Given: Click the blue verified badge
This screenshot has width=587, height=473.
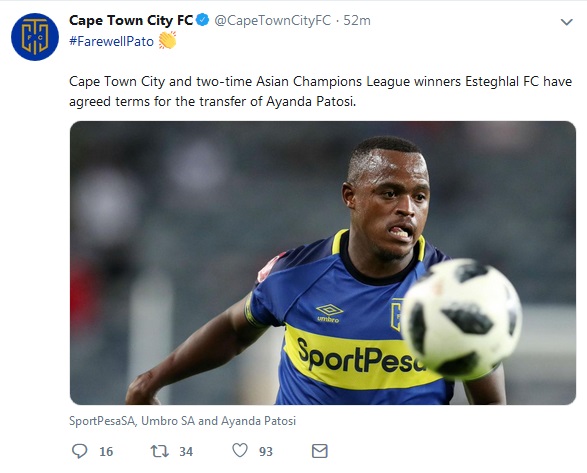Looking at the screenshot, I should click(x=203, y=20).
